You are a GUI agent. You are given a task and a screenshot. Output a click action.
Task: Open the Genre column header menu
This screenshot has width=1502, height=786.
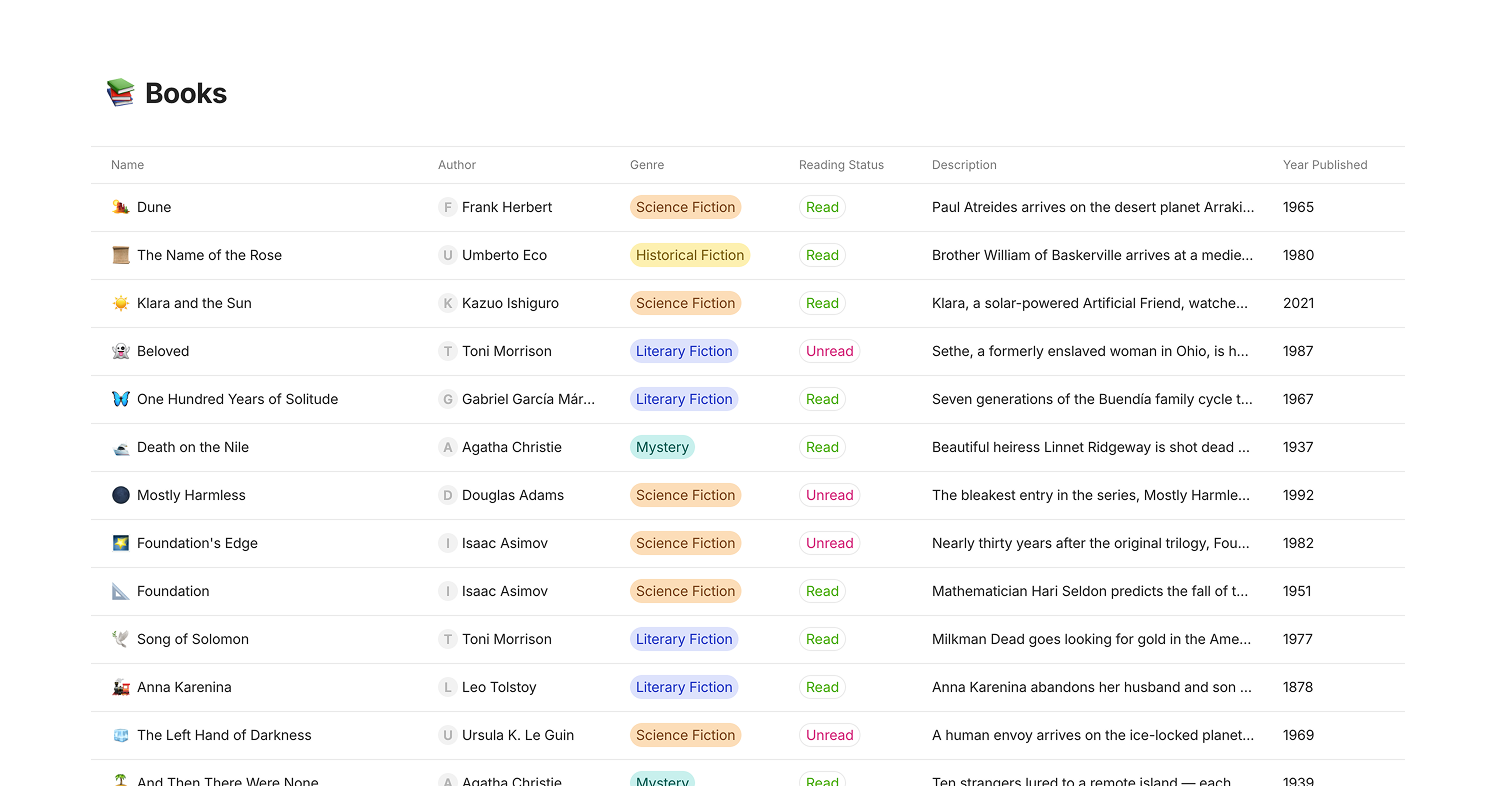(647, 165)
